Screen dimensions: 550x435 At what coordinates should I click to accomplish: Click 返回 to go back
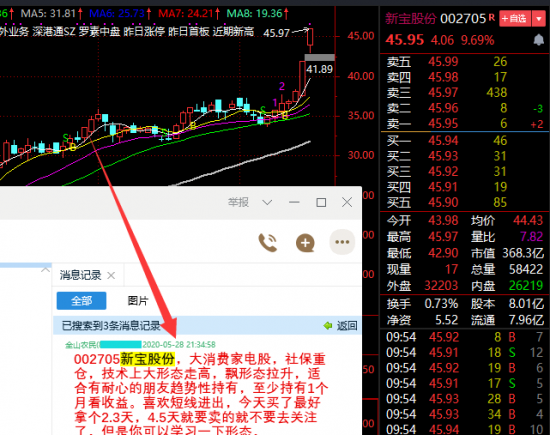point(347,326)
